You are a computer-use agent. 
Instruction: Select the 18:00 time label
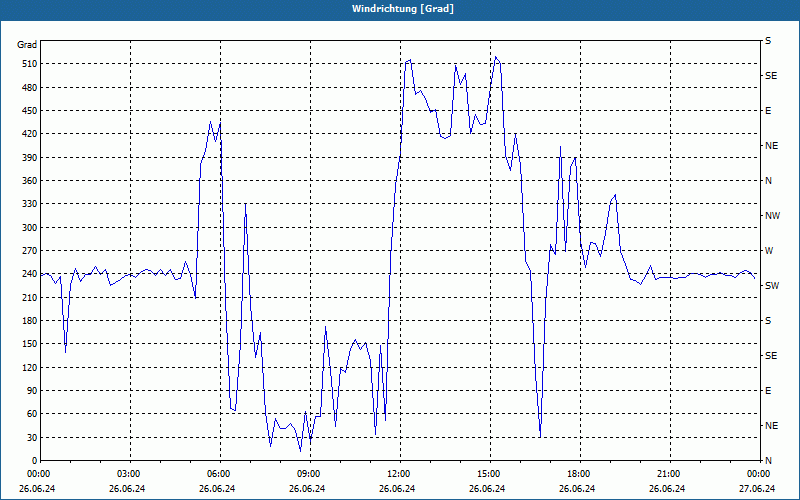(x=578, y=473)
